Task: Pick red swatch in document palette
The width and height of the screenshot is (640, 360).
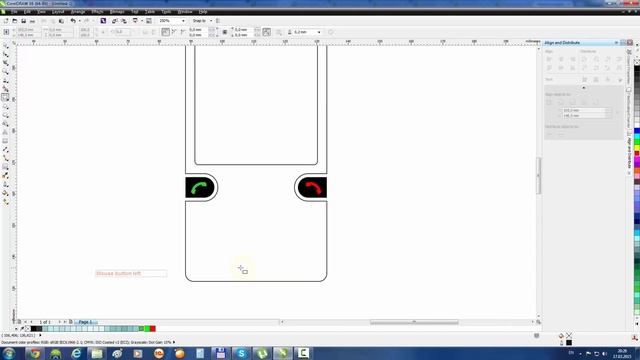Action: pos(153,329)
